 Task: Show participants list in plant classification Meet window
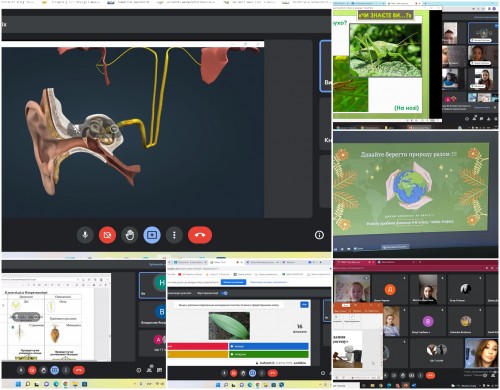pyautogui.click(x=150, y=370)
